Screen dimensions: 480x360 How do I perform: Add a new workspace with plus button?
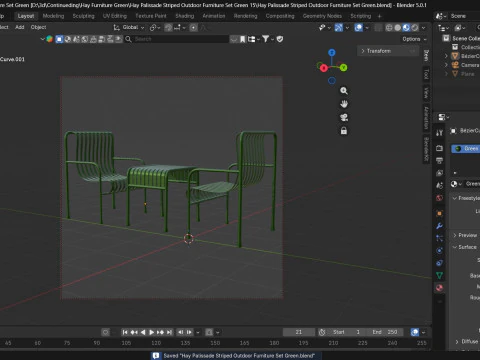pyautogui.click(x=379, y=16)
